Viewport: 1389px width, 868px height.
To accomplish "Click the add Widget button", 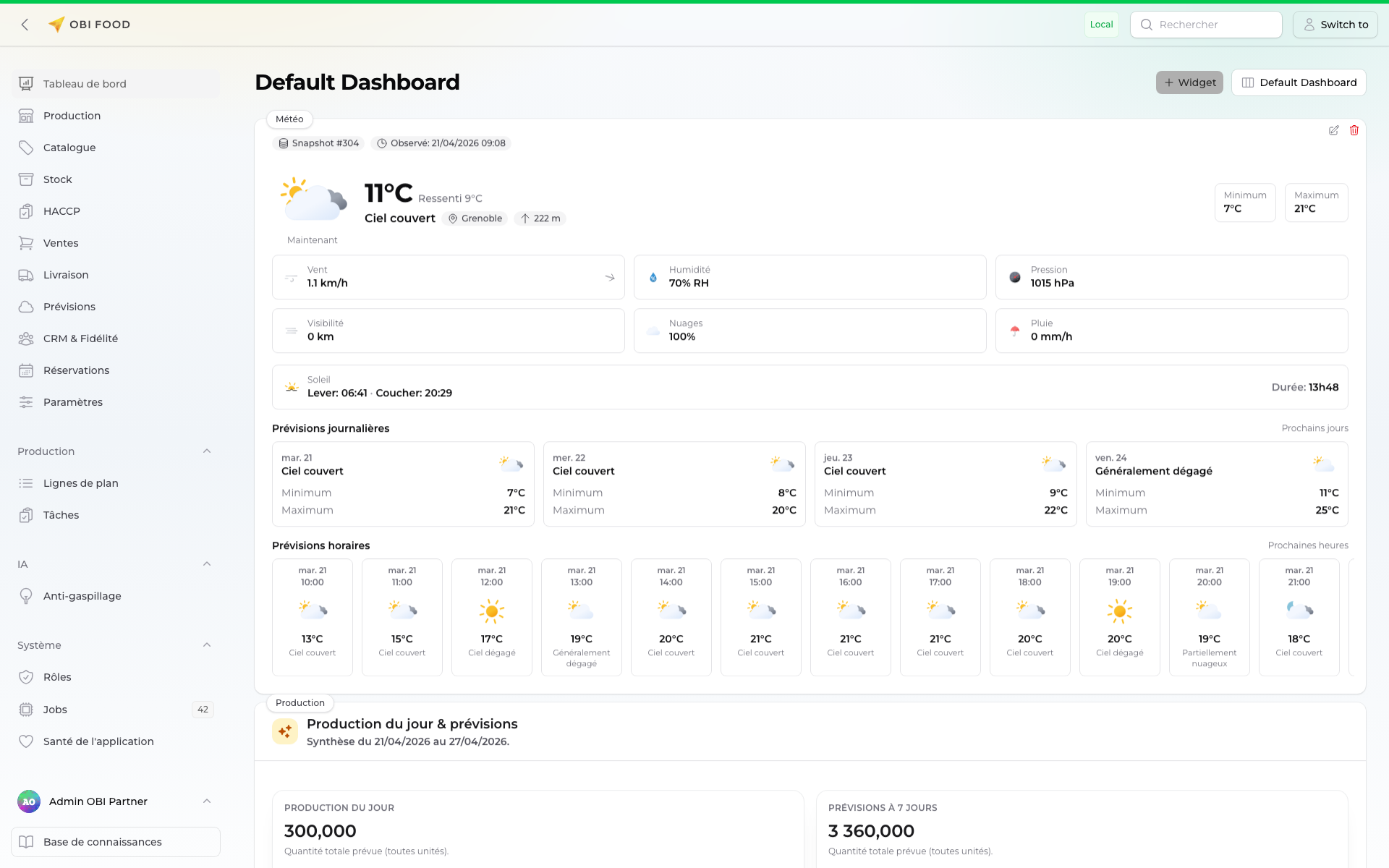I will [1189, 82].
